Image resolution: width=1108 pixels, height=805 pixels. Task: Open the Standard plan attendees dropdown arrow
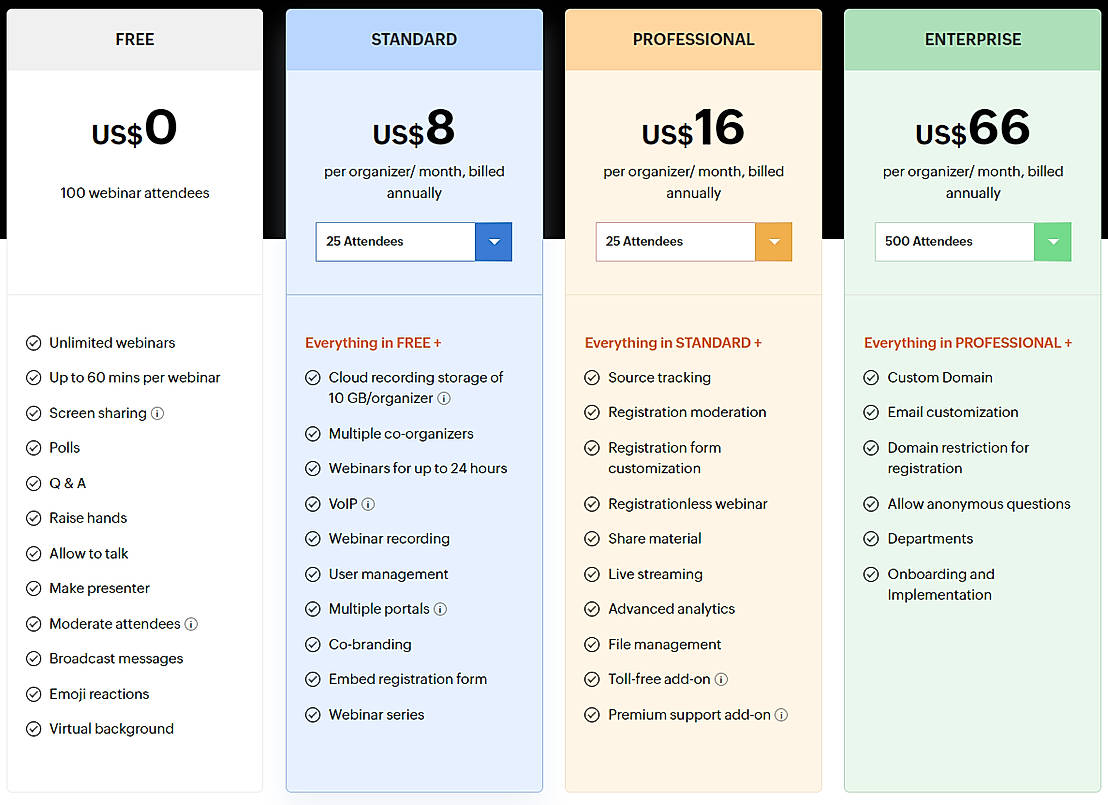click(x=494, y=242)
